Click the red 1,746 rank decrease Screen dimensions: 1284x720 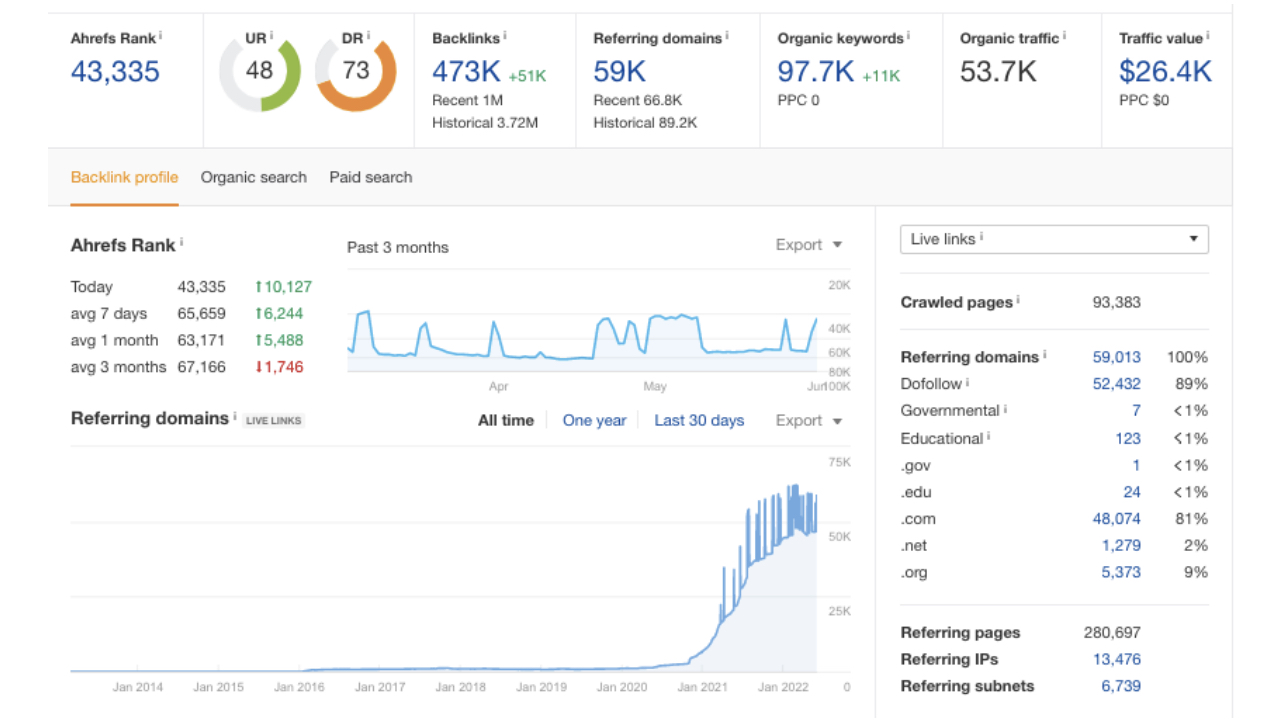point(279,368)
